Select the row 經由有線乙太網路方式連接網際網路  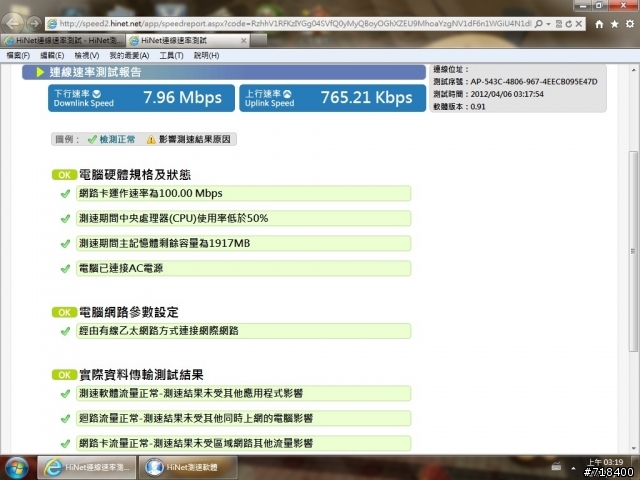click(243, 331)
